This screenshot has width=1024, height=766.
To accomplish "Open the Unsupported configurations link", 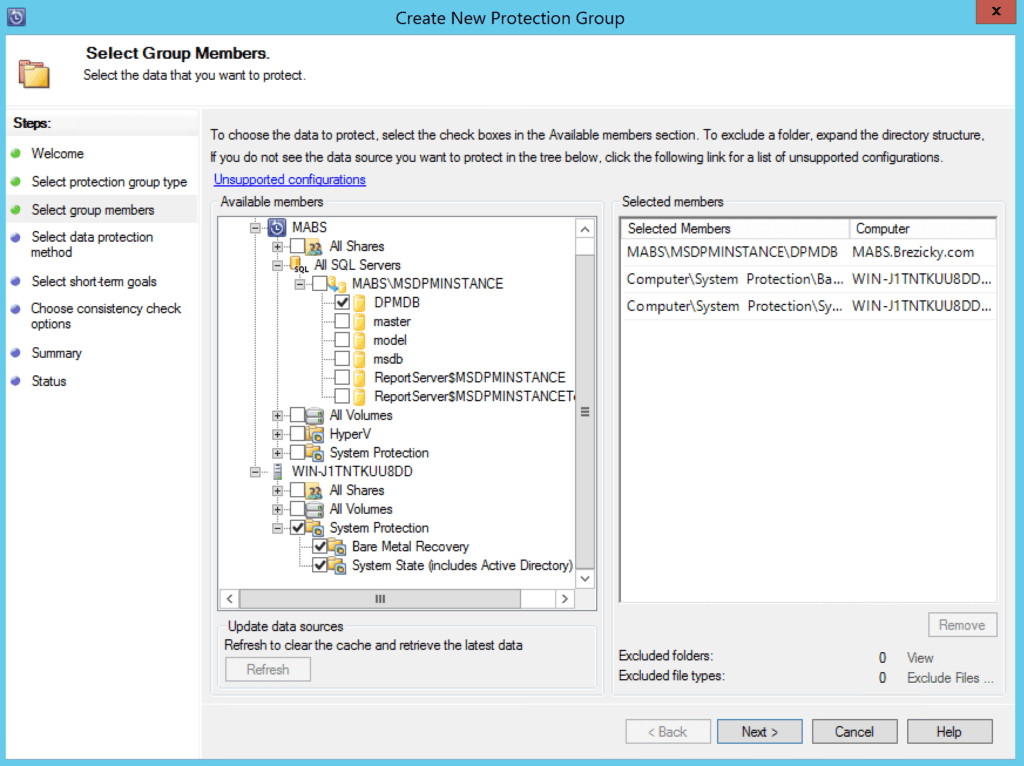I will coord(290,180).
